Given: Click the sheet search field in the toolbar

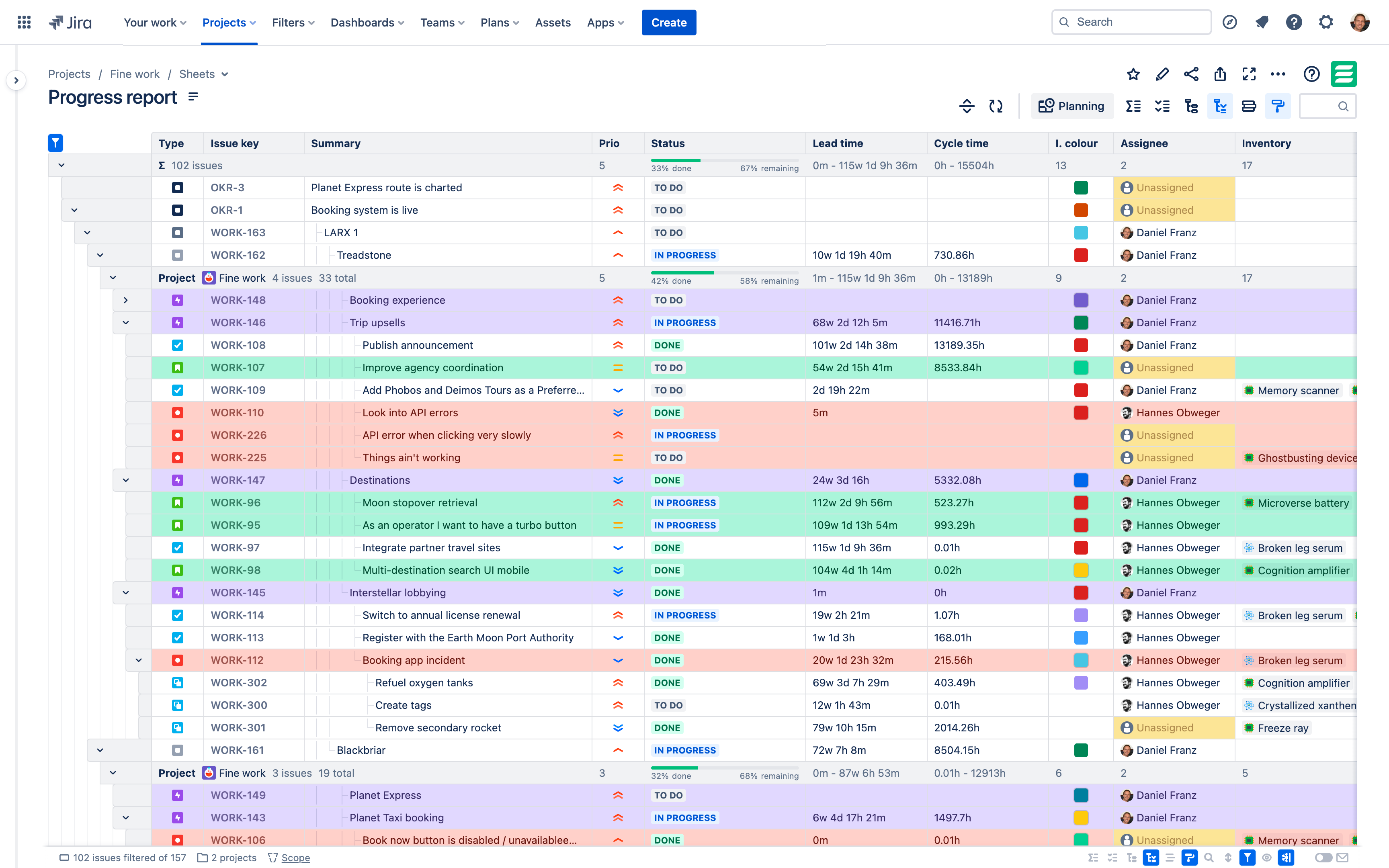Looking at the screenshot, I should (x=1328, y=106).
